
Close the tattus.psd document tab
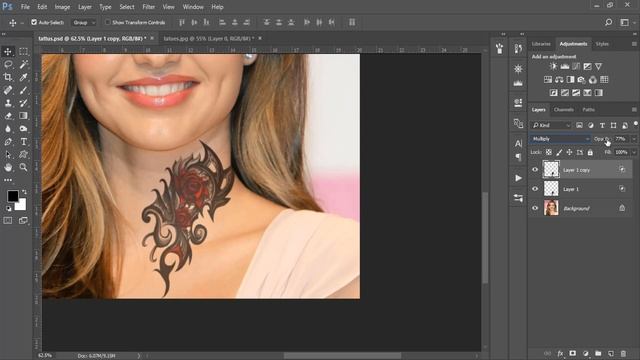(x=152, y=38)
